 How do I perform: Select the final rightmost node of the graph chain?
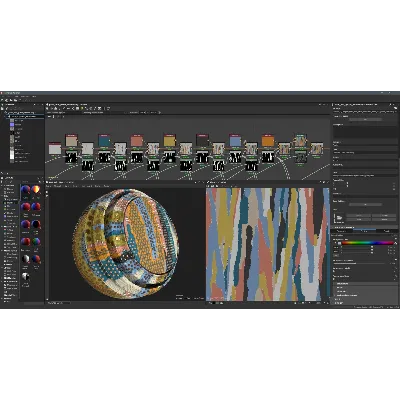pos(317,148)
